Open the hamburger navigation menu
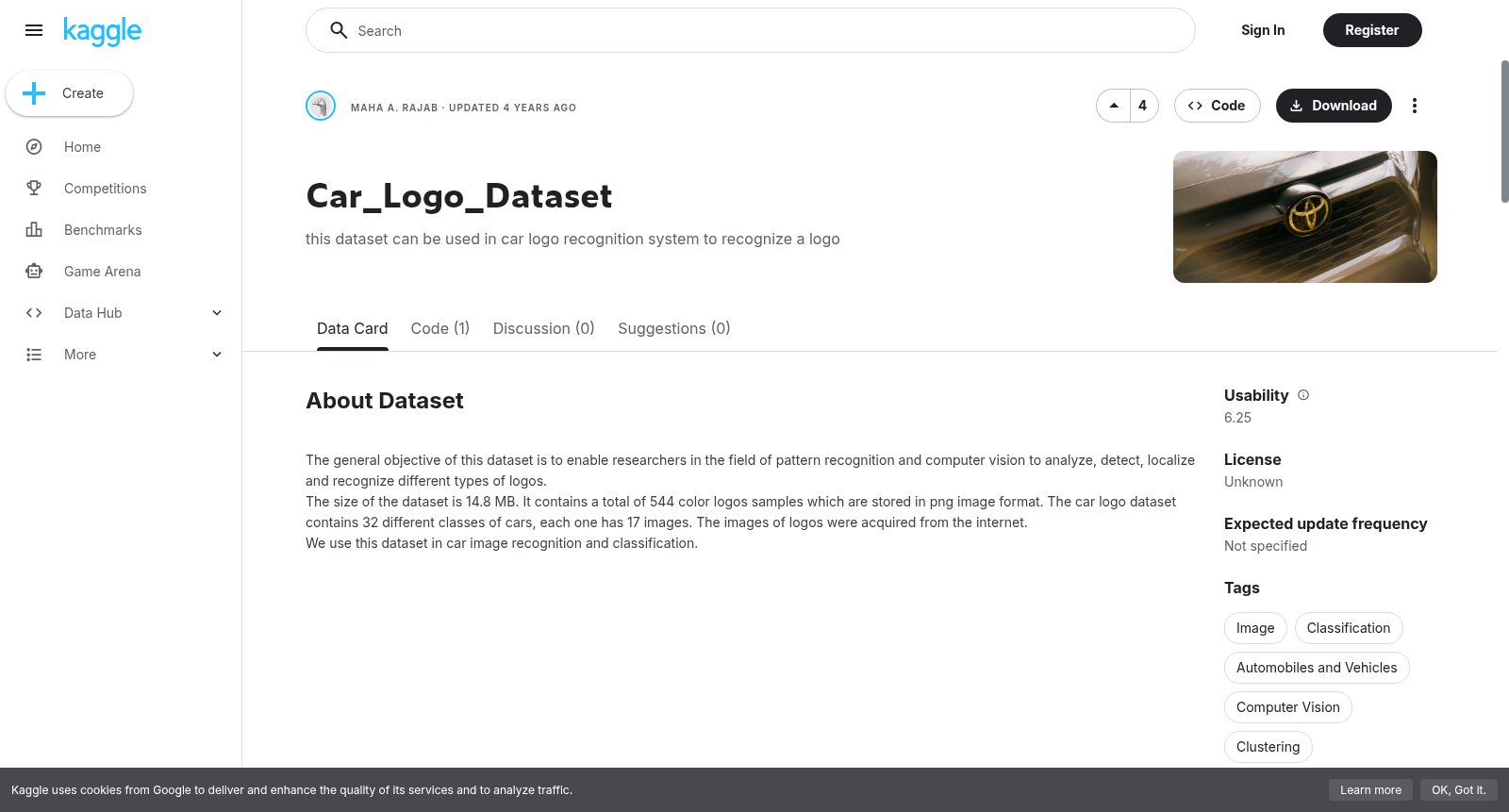Image resolution: width=1509 pixels, height=812 pixels. (x=34, y=30)
